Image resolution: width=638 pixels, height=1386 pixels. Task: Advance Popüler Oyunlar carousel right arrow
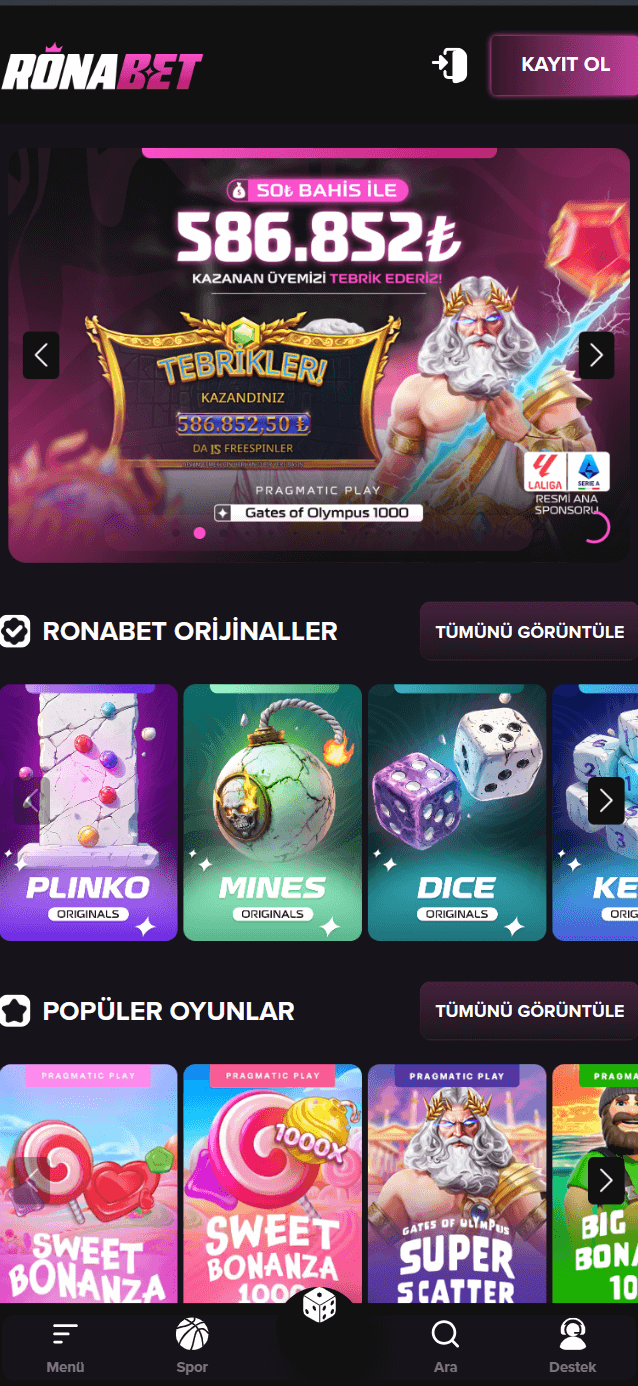click(606, 1181)
